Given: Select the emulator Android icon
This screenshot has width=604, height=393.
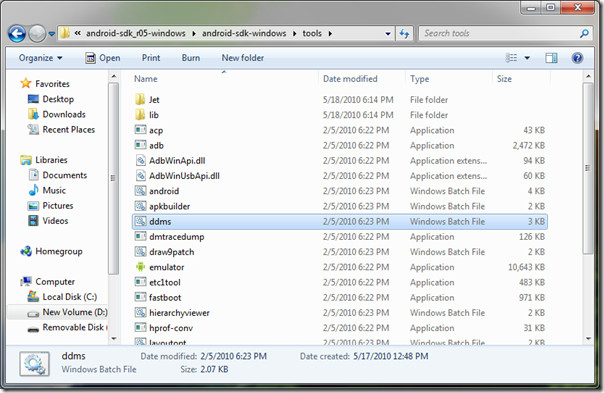Looking at the screenshot, I should click(140, 267).
